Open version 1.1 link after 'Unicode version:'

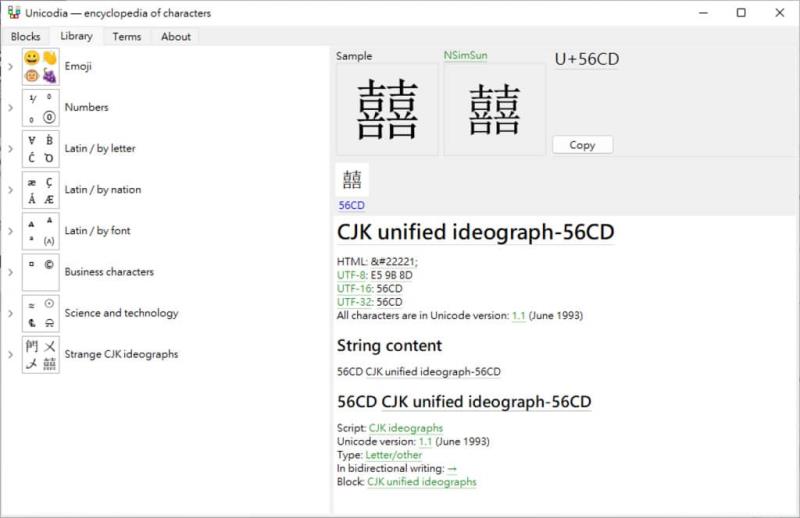pos(425,441)
